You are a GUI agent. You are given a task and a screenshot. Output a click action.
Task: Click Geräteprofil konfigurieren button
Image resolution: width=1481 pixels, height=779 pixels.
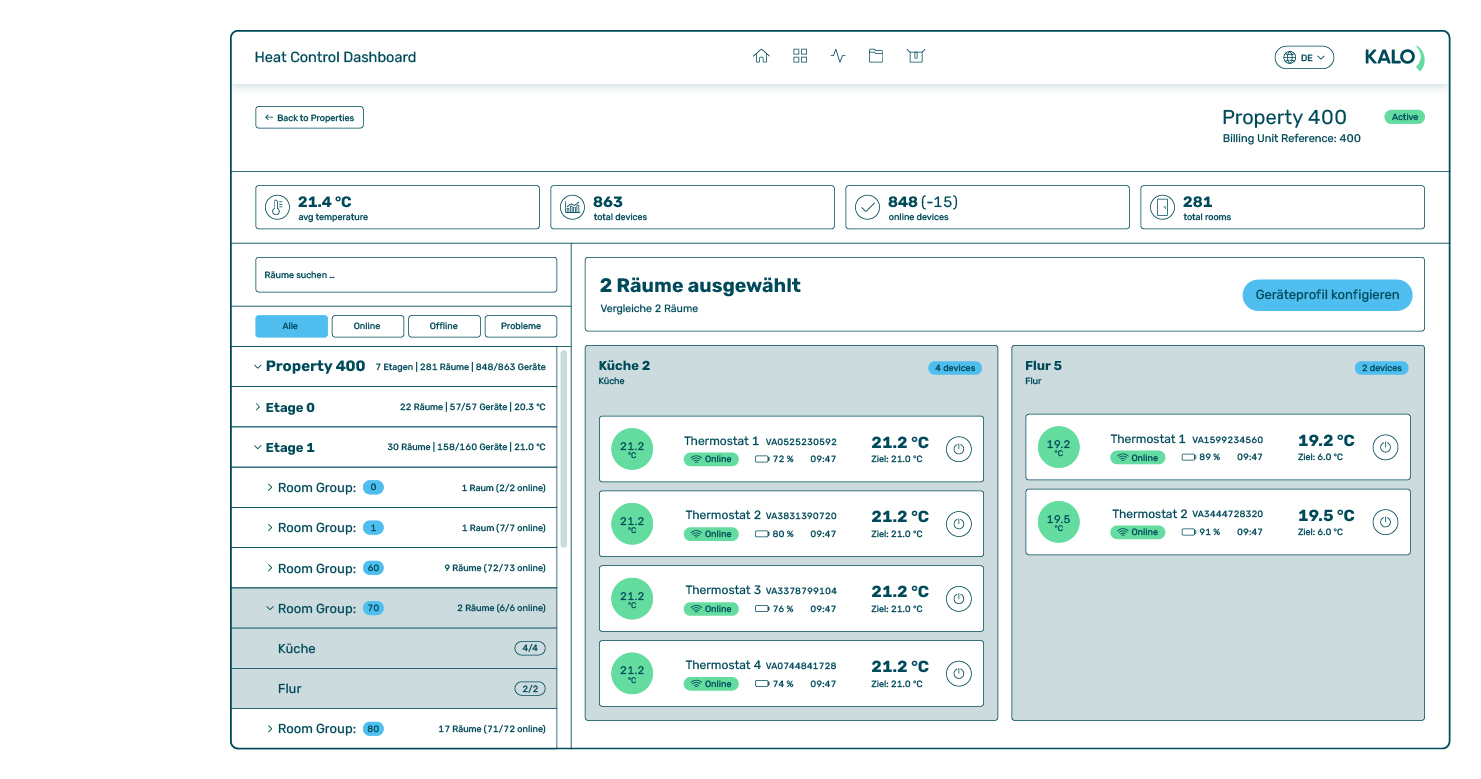1327,295
